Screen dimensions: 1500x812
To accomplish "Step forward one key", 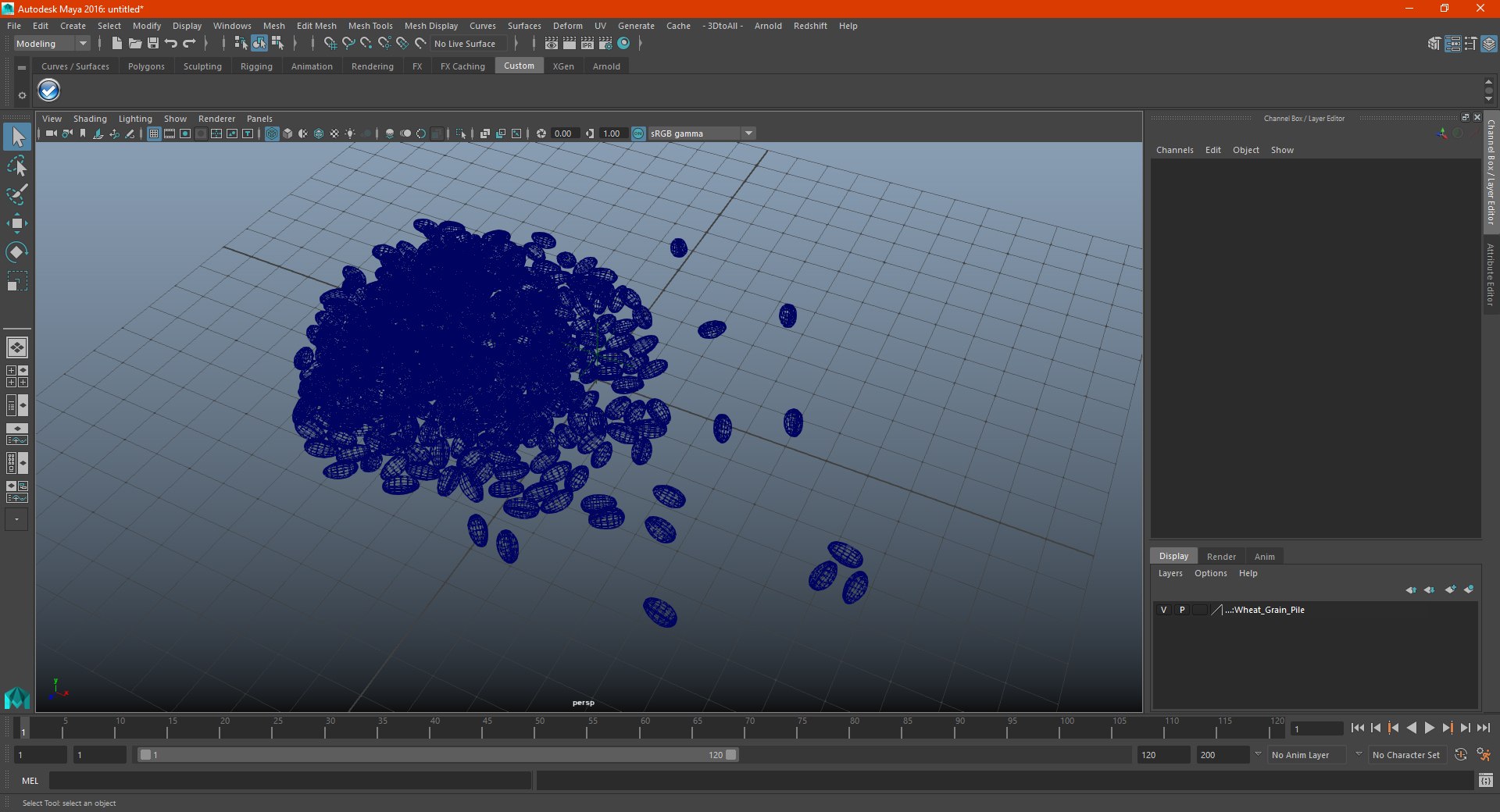I will click(x=1447, y=728).
